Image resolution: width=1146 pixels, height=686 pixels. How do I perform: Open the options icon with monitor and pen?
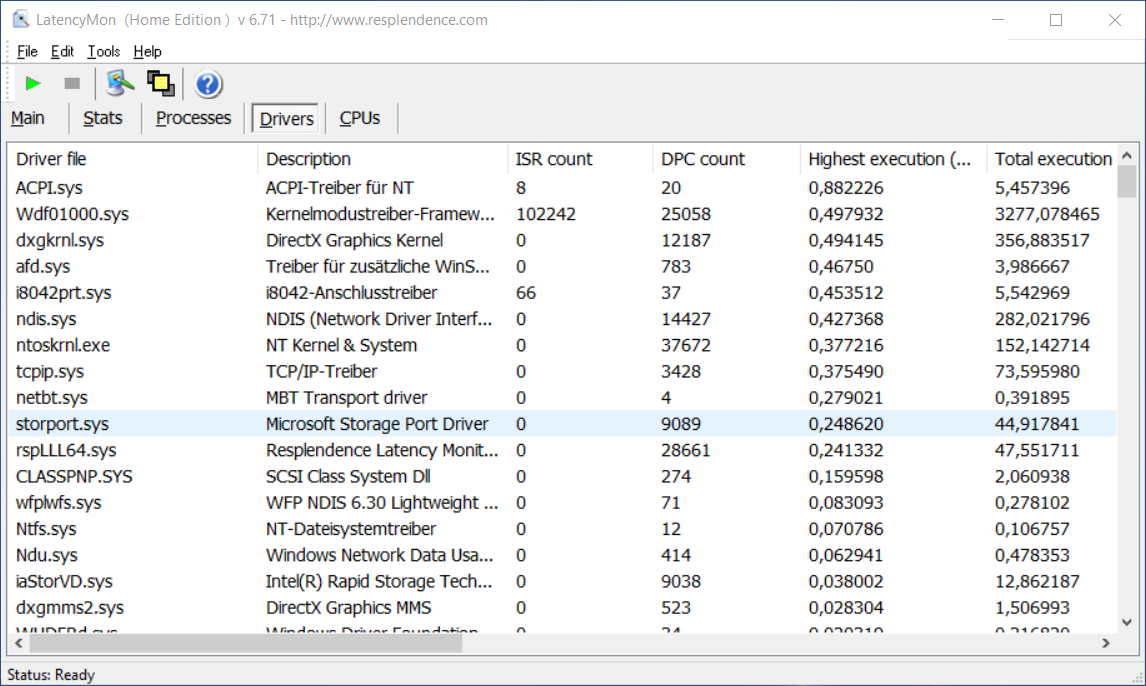point(120,83)
